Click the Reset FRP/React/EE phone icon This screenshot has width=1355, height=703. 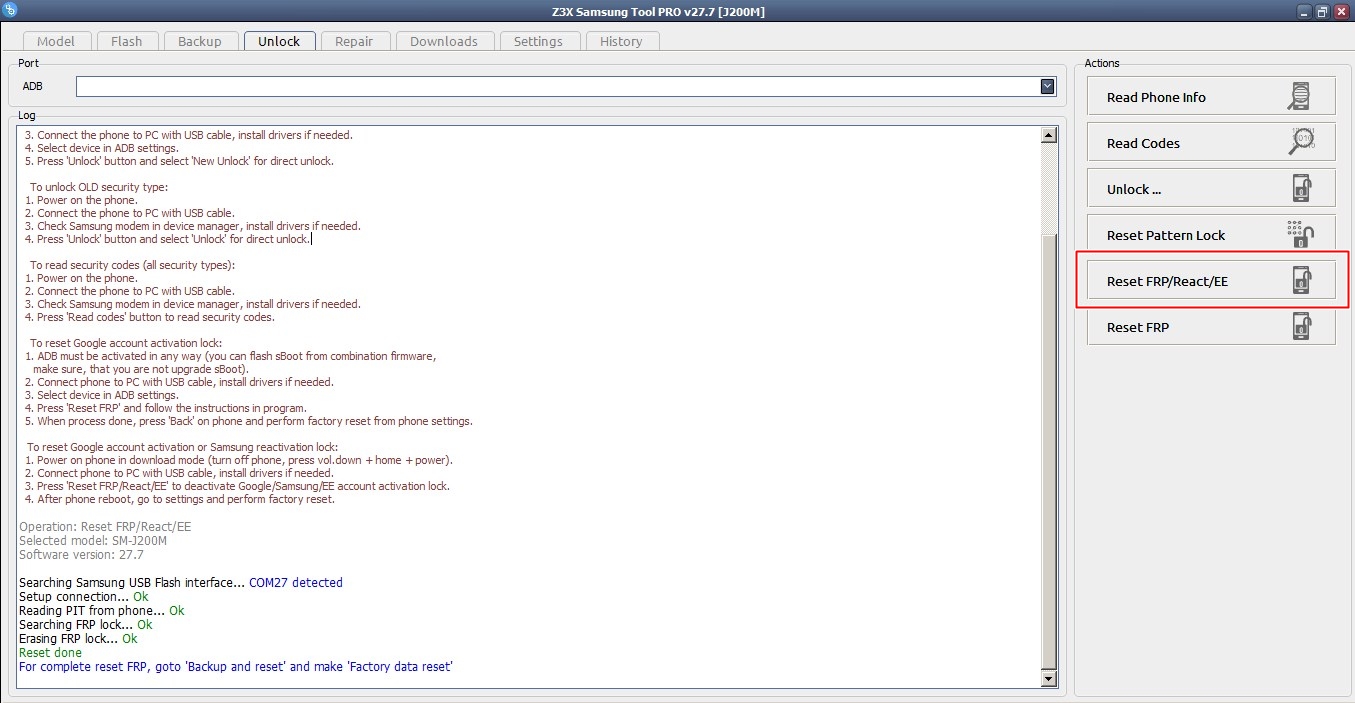pyautogui.click(x=1300, y=280)
